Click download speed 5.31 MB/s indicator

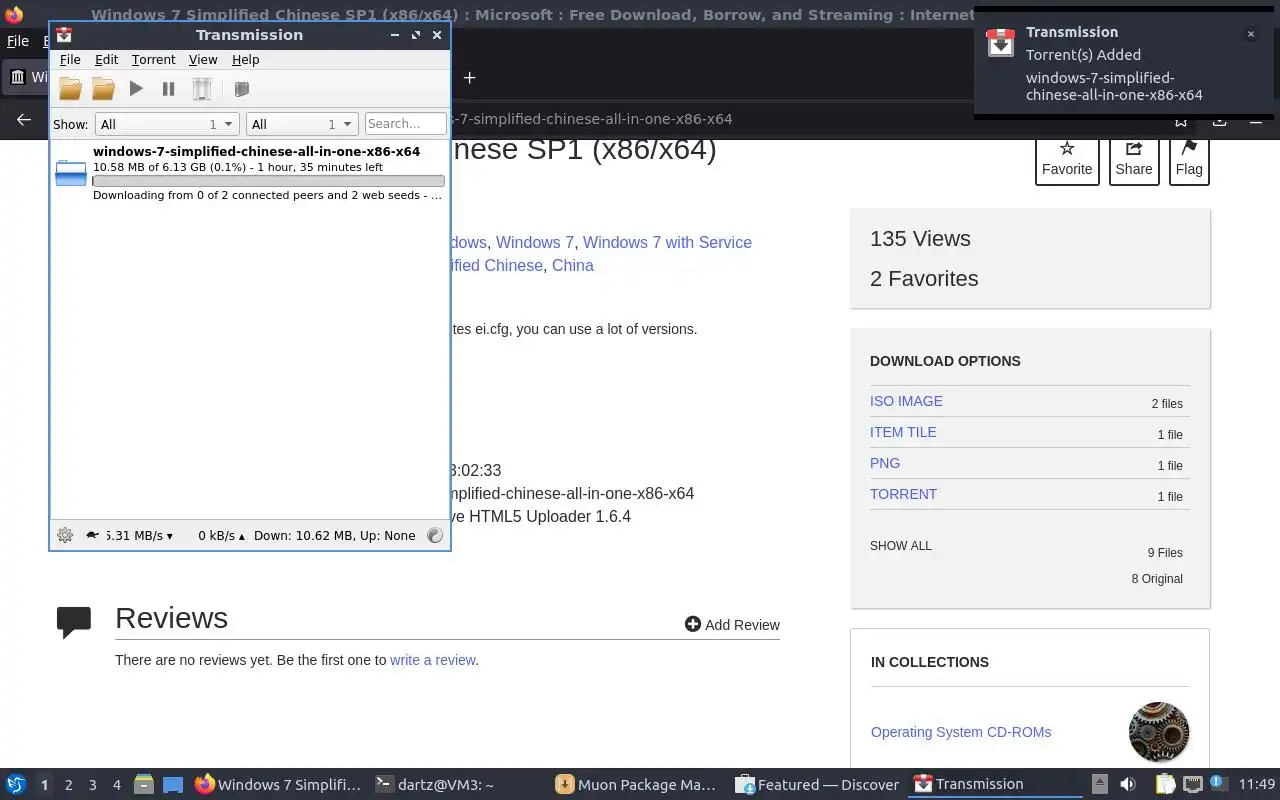tap(138, 536)
